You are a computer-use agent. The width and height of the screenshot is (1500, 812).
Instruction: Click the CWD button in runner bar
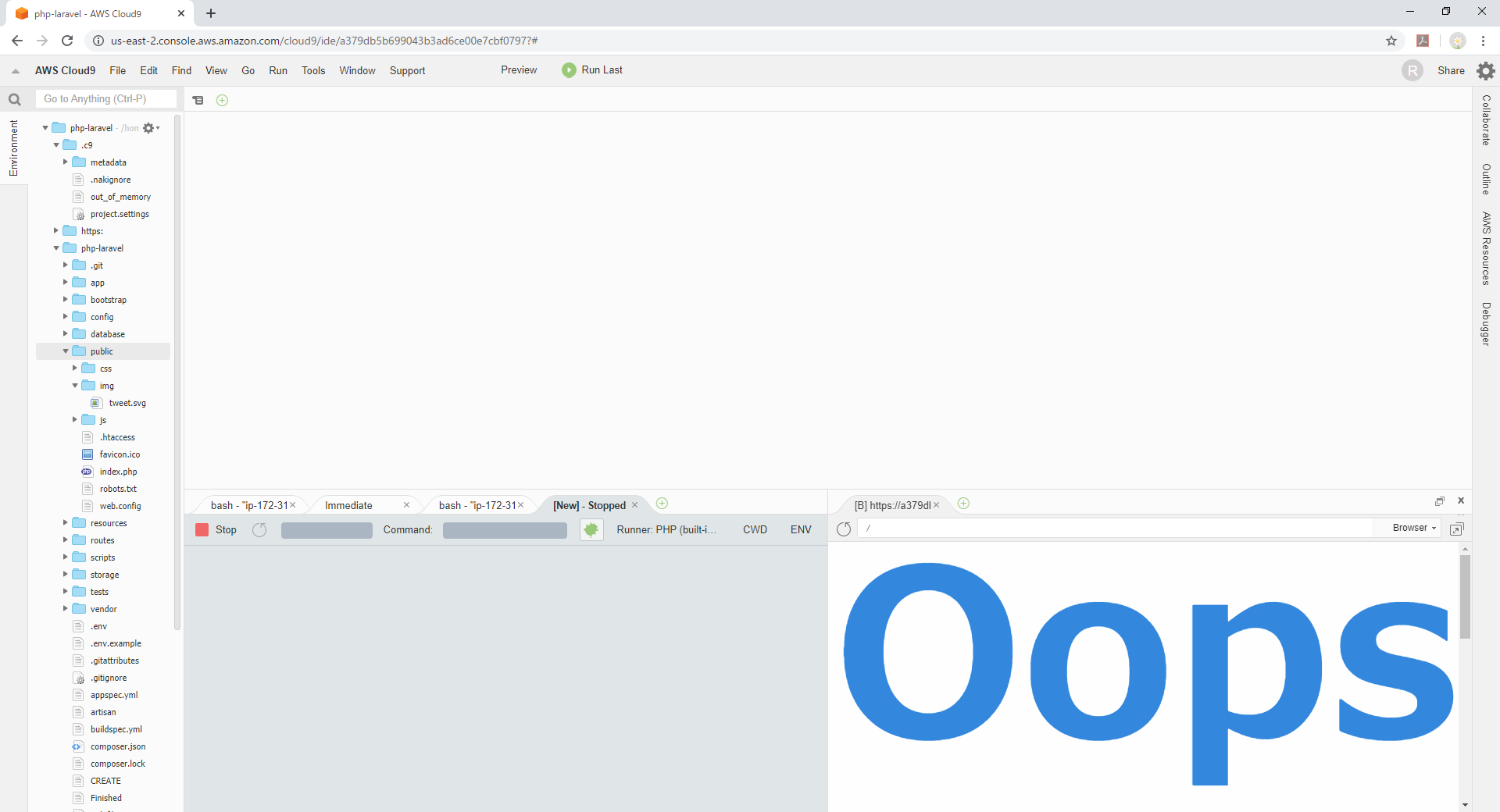[x=755, y=530]
